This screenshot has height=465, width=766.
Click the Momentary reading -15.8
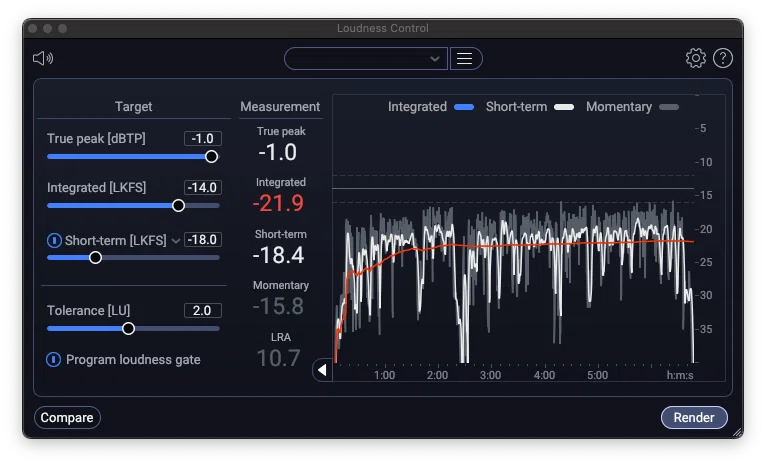[x=278, y=306]
